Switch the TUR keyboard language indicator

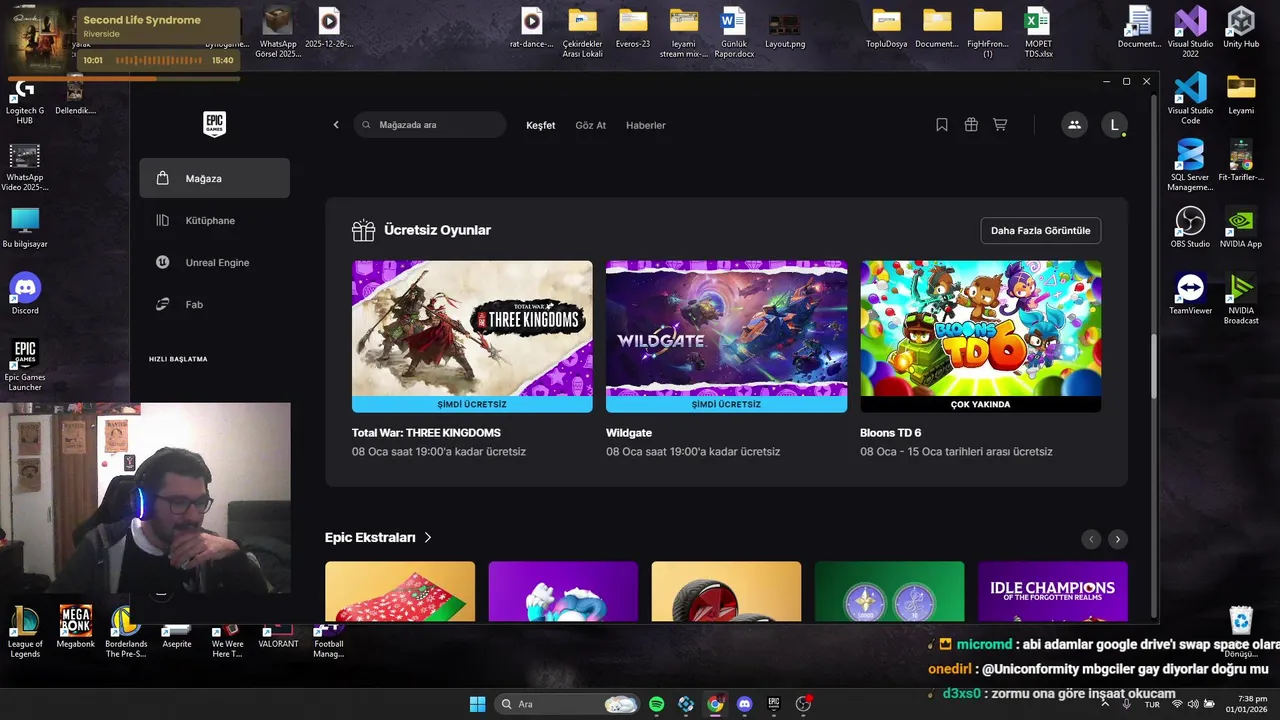1152,704
